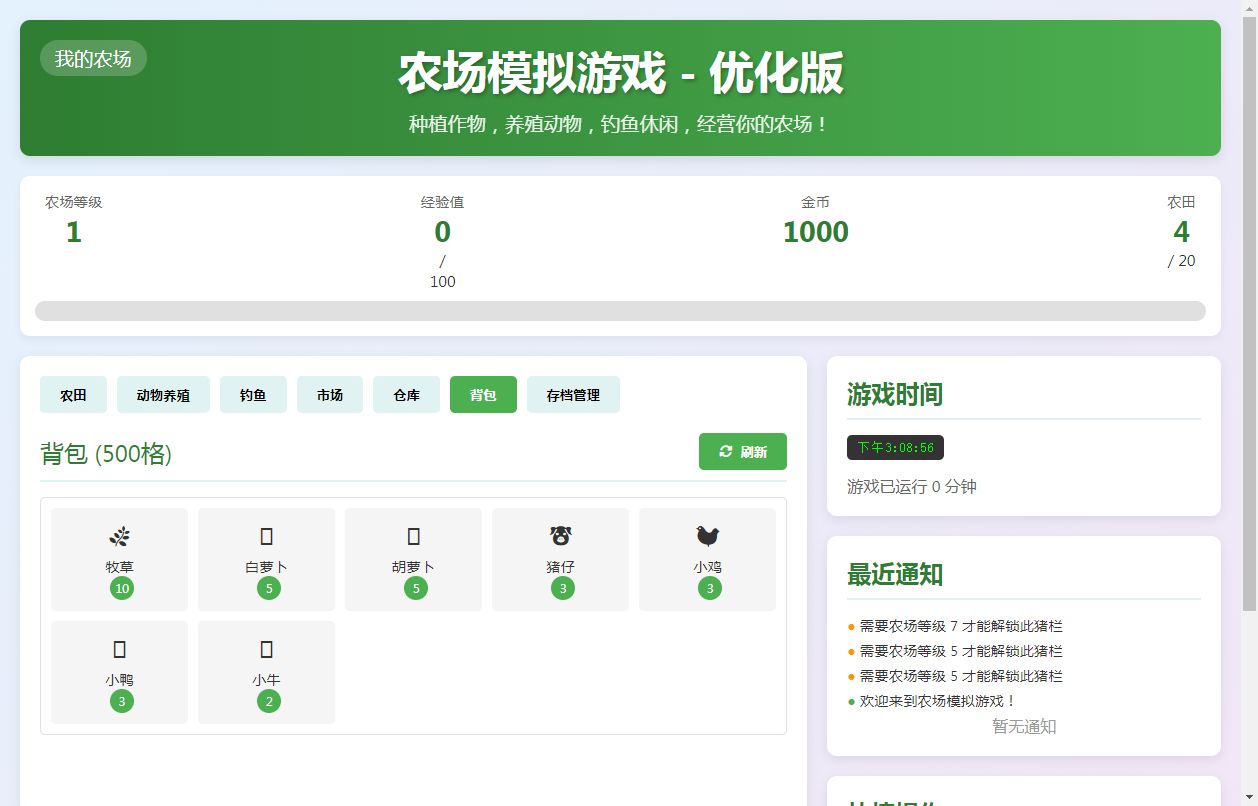Click the green game clock display
The image size is (1258, 806).
pos(895,448)
